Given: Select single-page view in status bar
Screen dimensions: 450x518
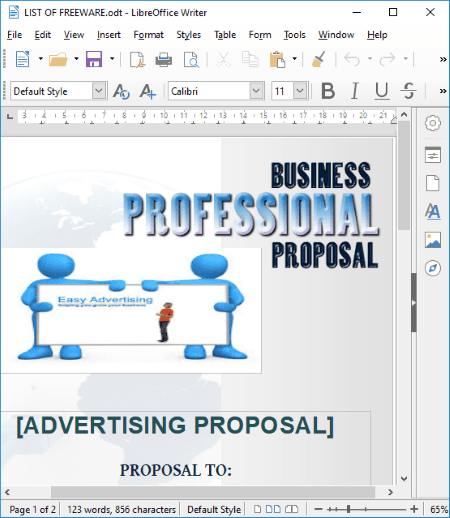Looking at the screenshot, I should (258, 509).
